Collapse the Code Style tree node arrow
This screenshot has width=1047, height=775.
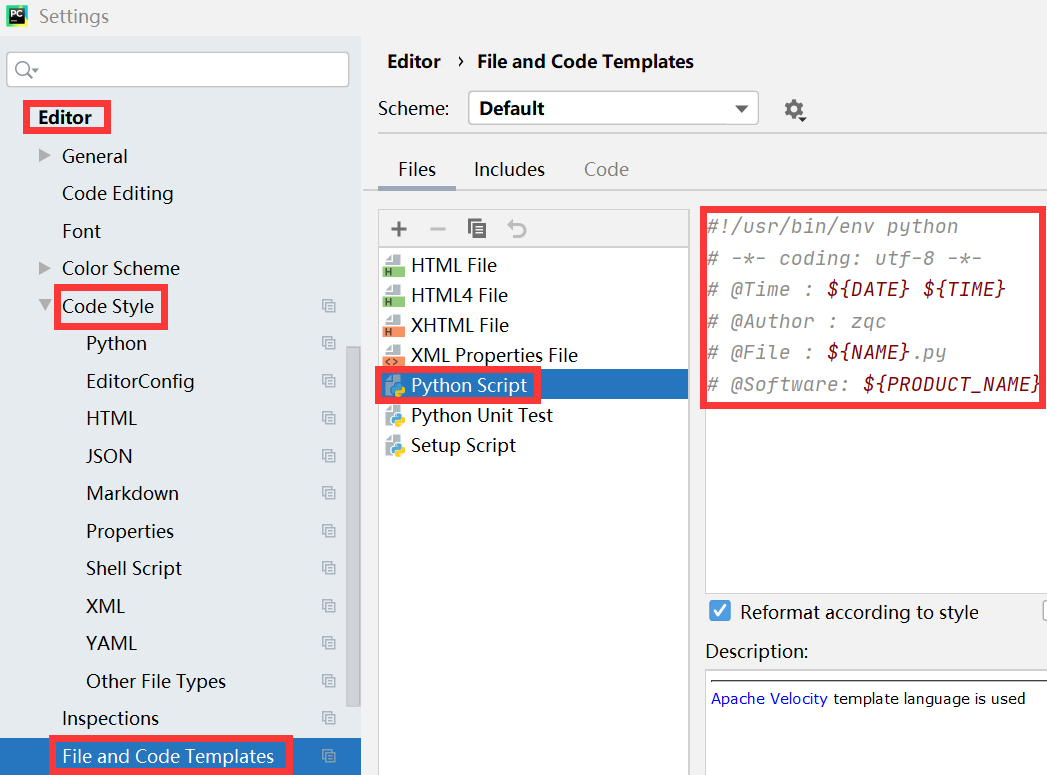45,305
